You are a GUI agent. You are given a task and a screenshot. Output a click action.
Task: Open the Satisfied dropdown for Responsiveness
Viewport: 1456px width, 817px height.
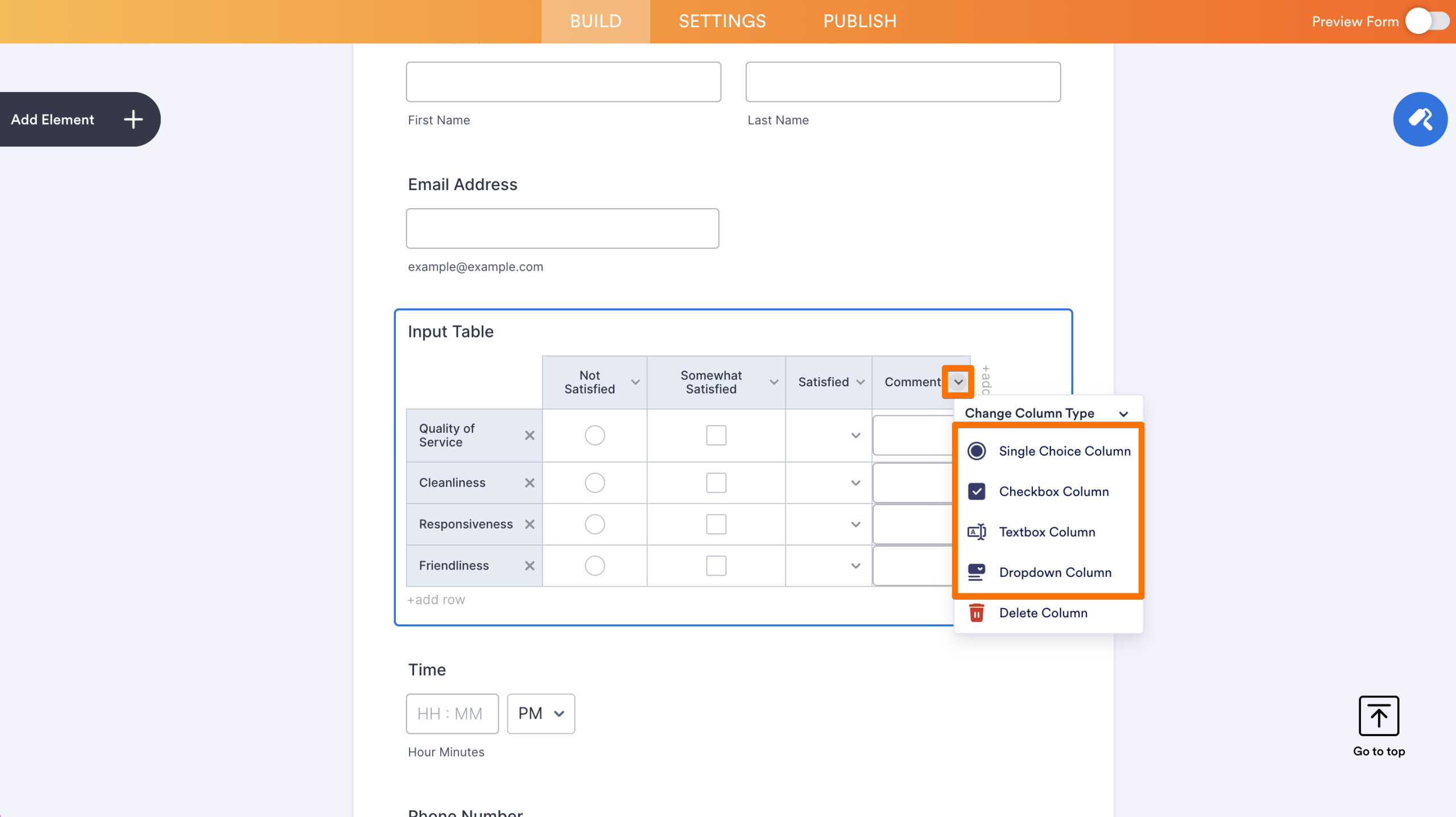pyautogui.click(x=855, y=523)
